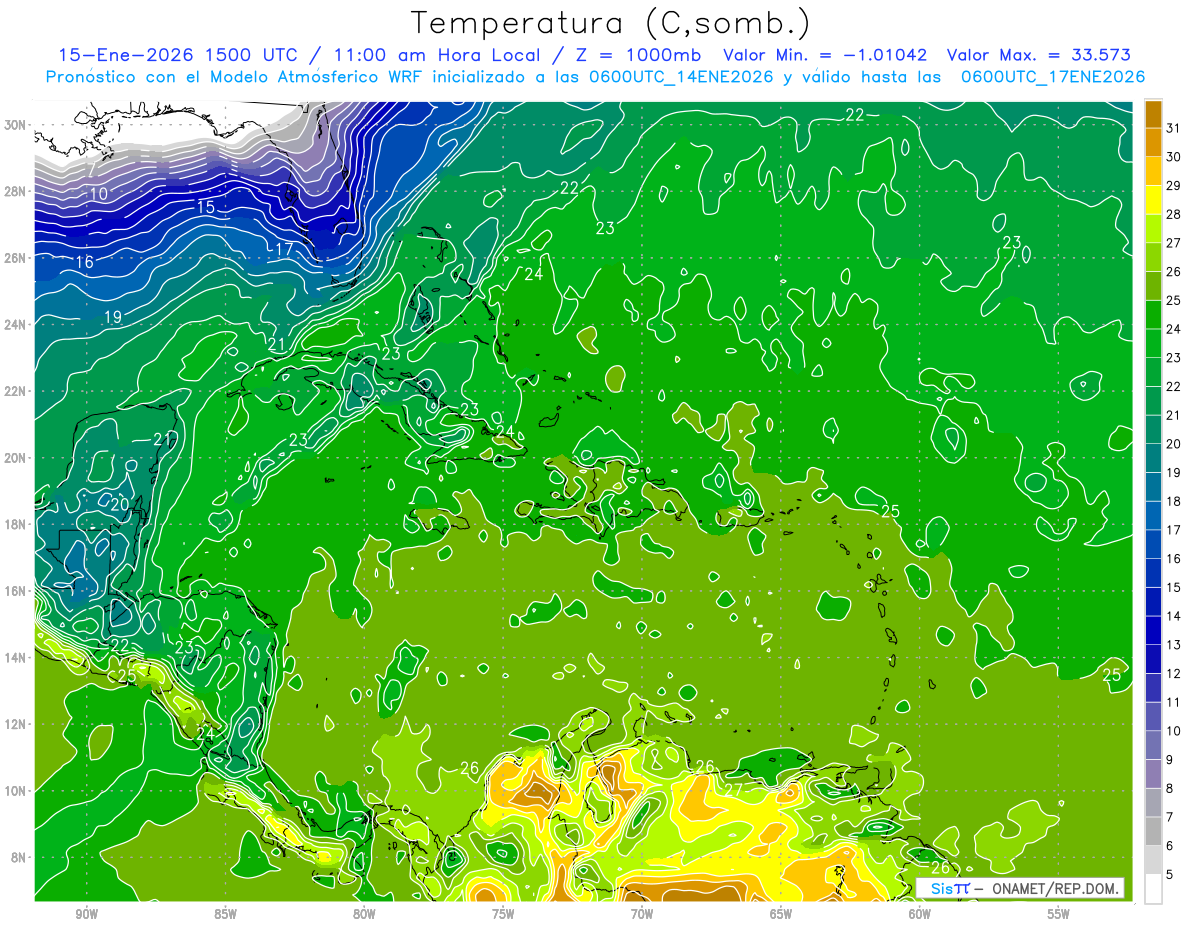Pick the dark blue swatch between legend 13 and 14

(1153, 631)
